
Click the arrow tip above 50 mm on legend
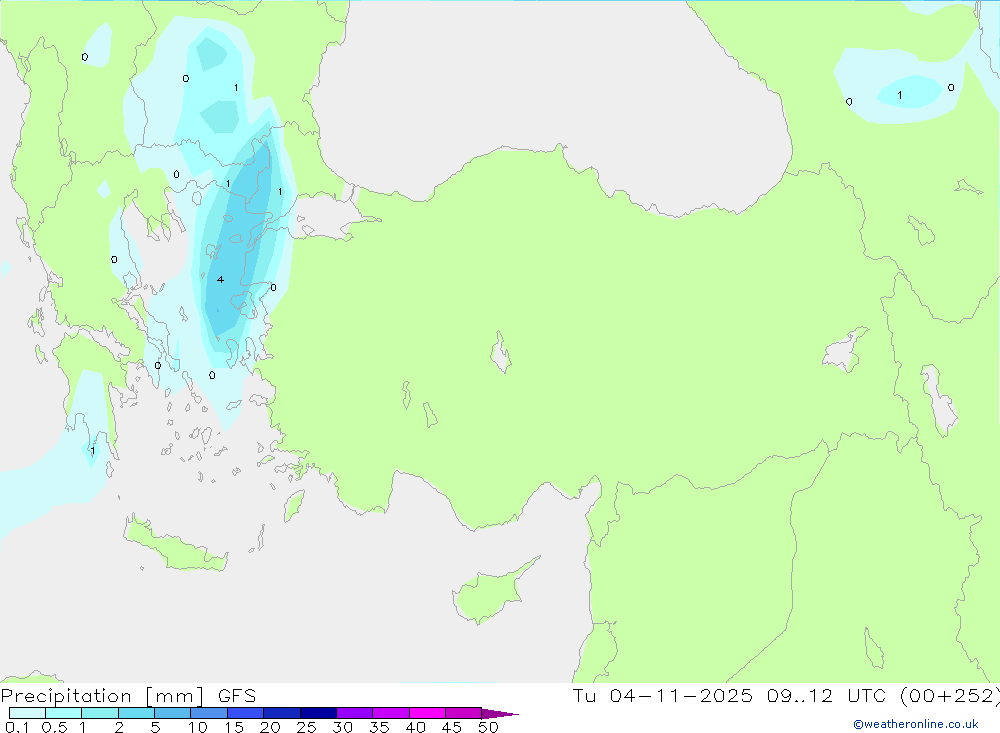coord(499,713)
